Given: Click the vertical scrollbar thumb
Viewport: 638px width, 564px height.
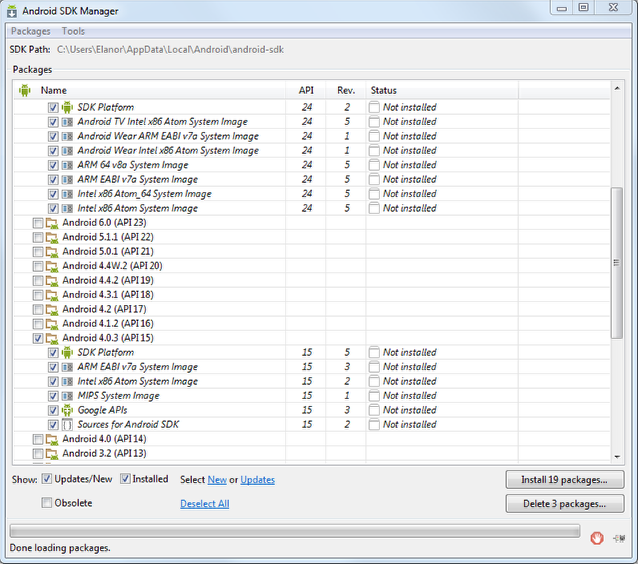Looking at the screenshot, I should click(x=617, y=263).
